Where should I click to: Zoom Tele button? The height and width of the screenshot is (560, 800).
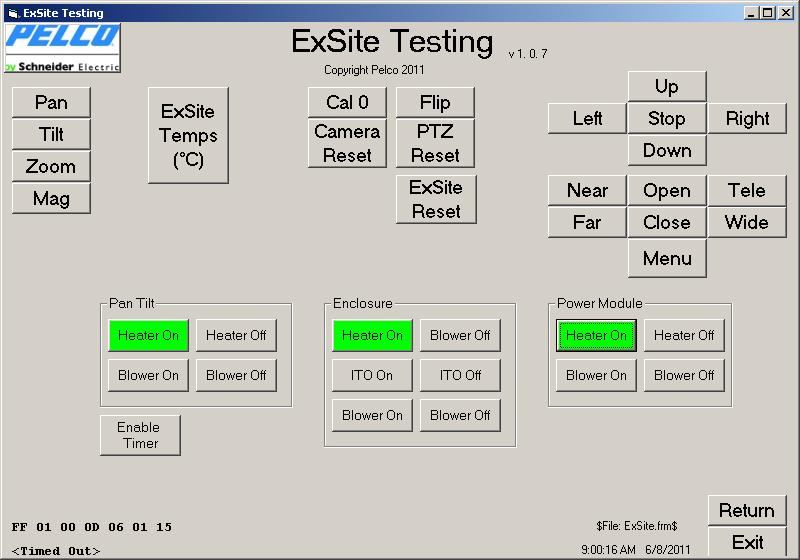(x=747, y=190)
